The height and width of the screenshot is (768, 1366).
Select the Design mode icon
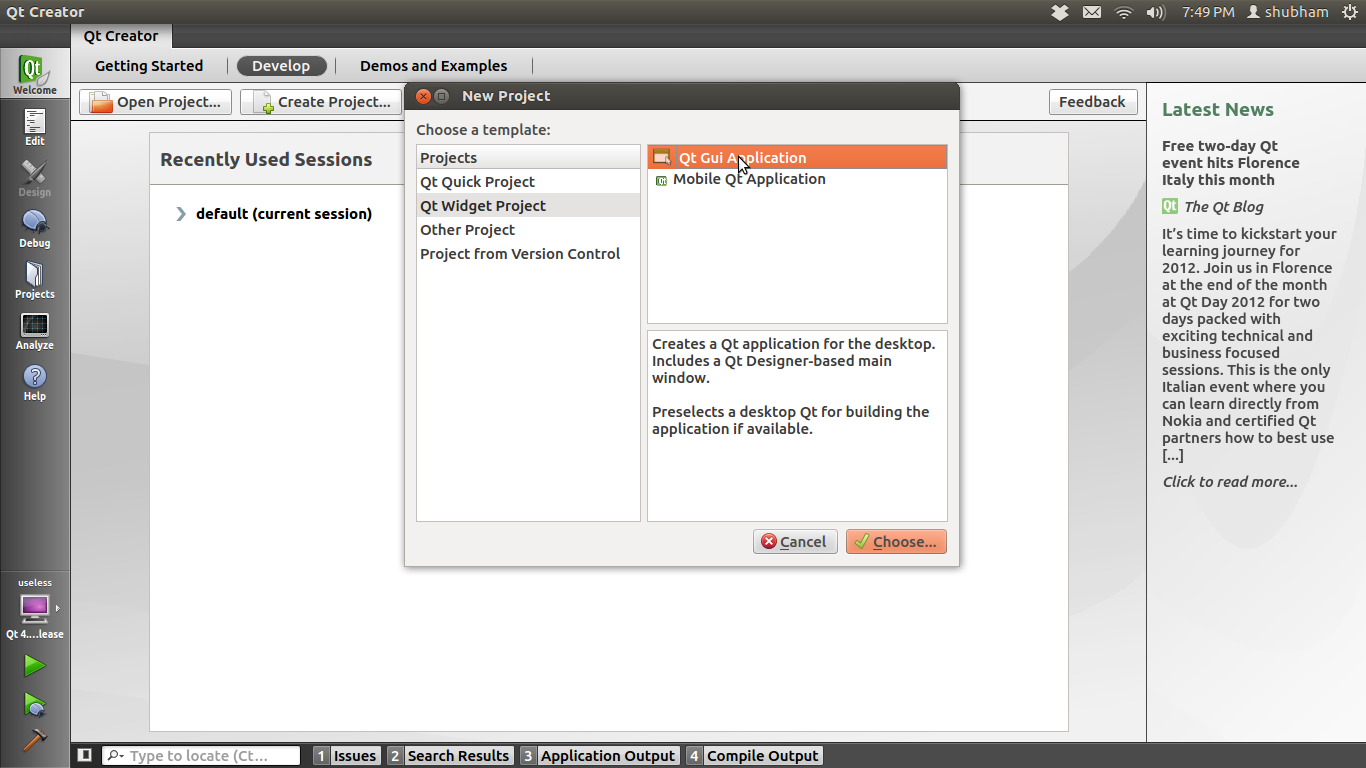point(34,178)
